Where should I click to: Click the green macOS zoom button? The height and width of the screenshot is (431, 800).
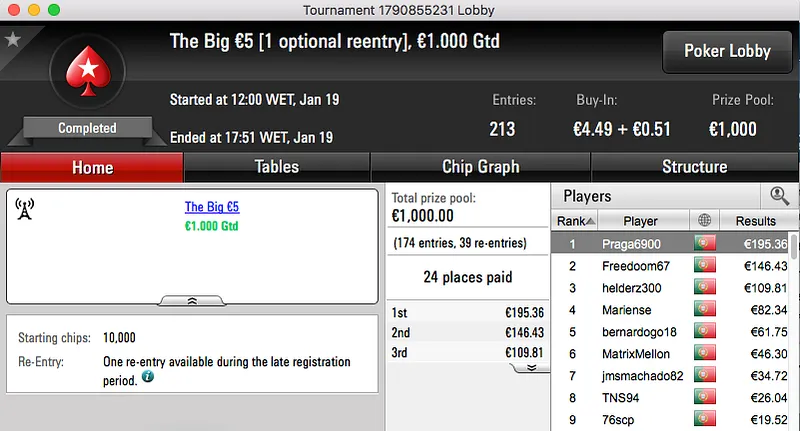pos(53,9)
